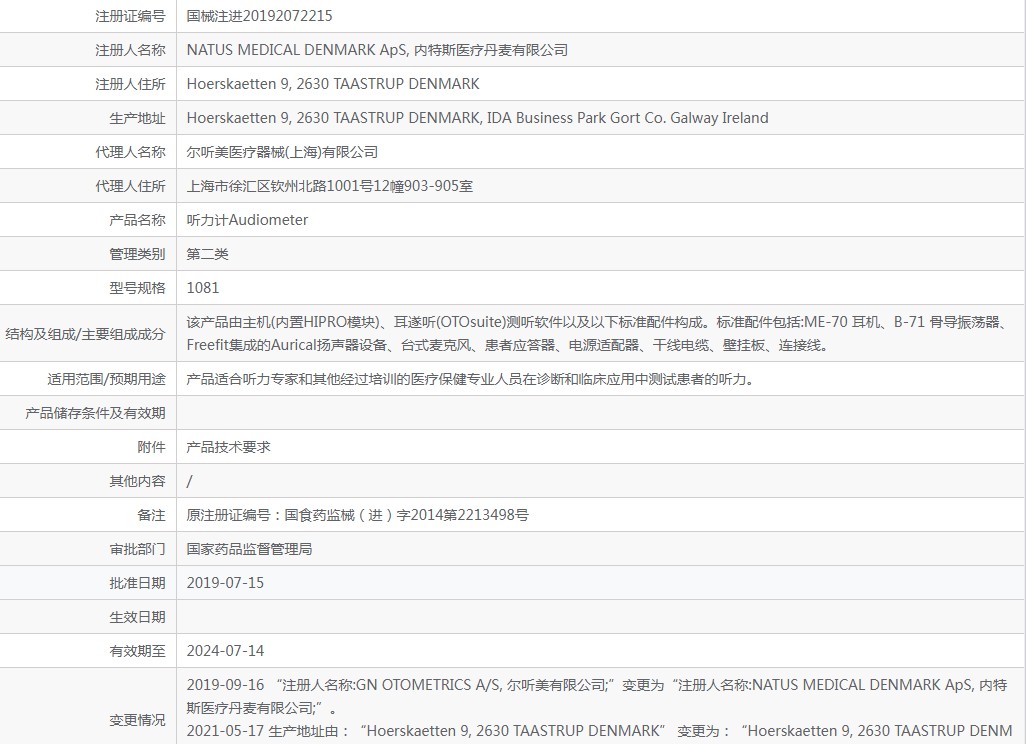Viewport: 1029px width, 744px height.
Task: Select registrant address value in the 注册人住所 row
Action: coord(333,84)
